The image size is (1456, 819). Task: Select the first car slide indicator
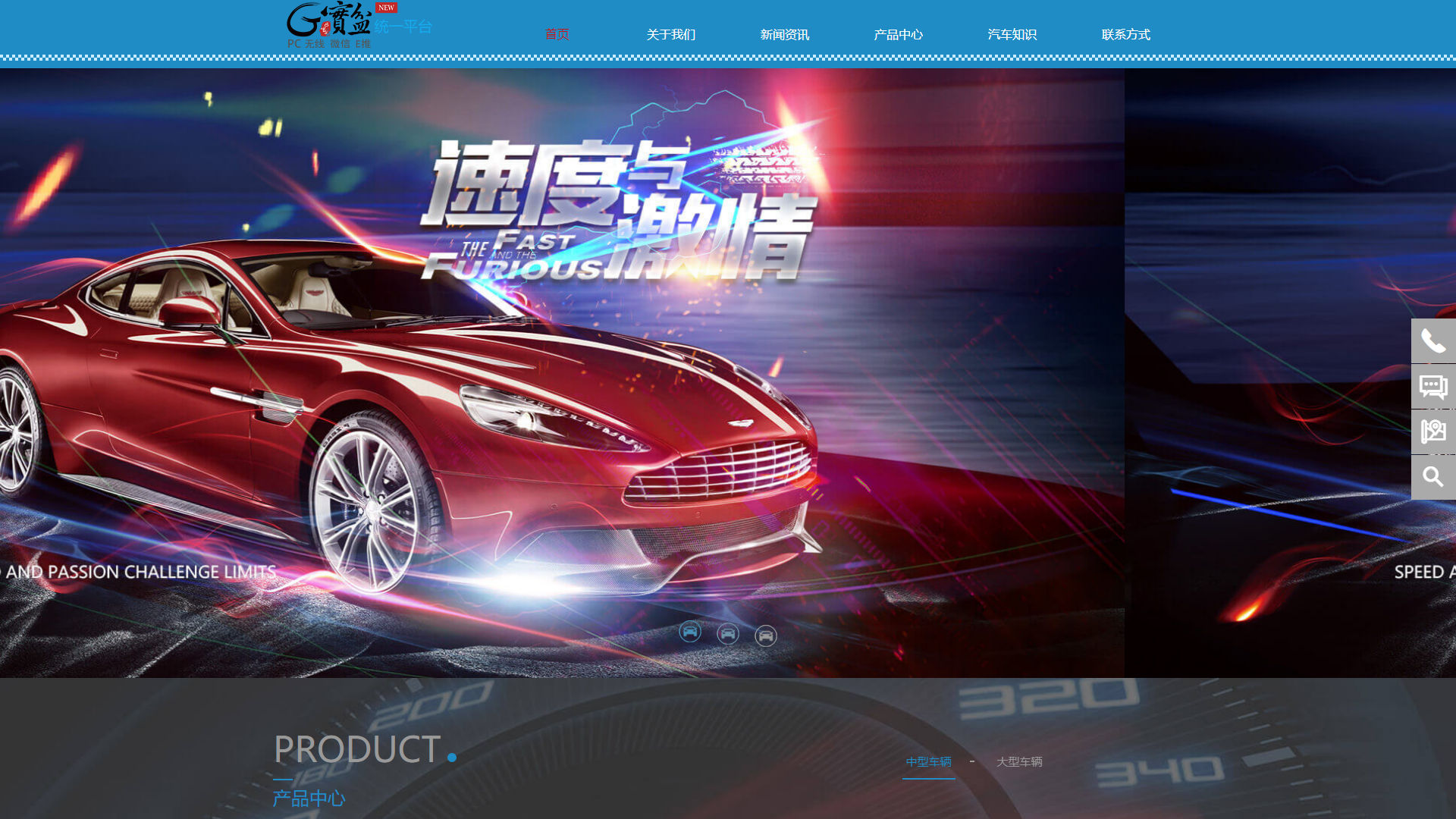coord(690,632)
